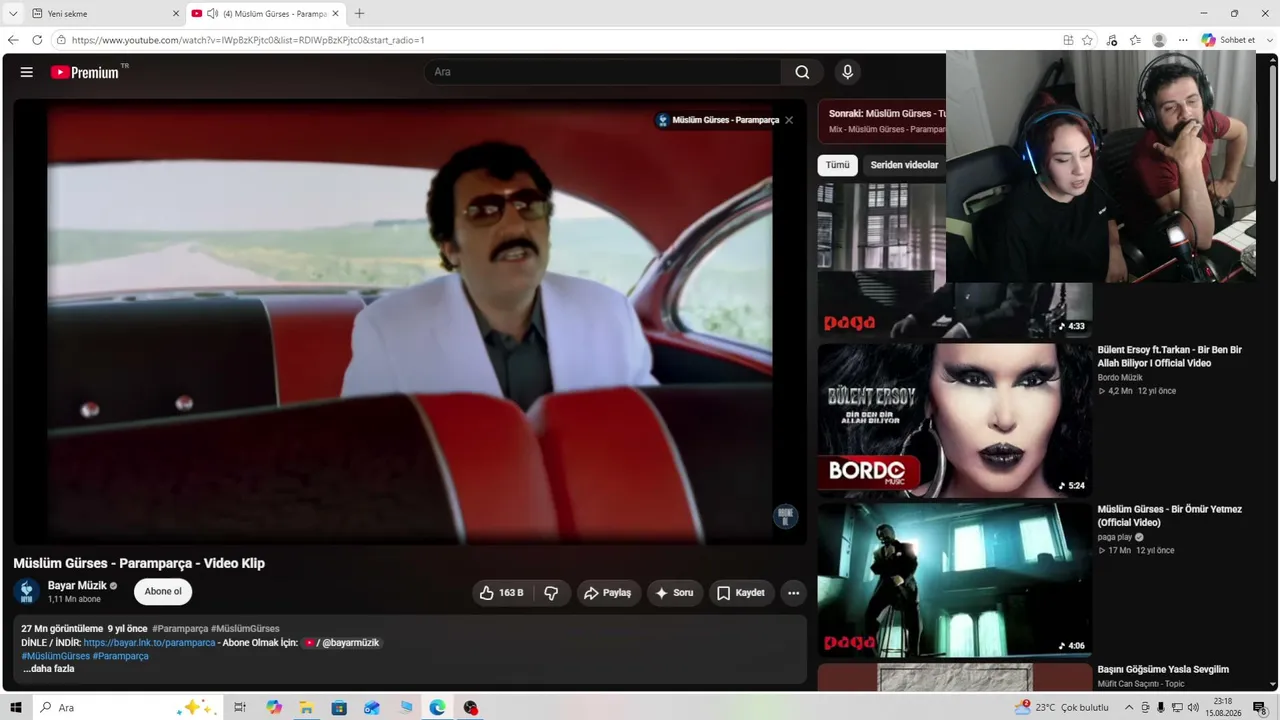
Task: Close the Müslüm Gürses Paramparça tab
Action: 336,14
